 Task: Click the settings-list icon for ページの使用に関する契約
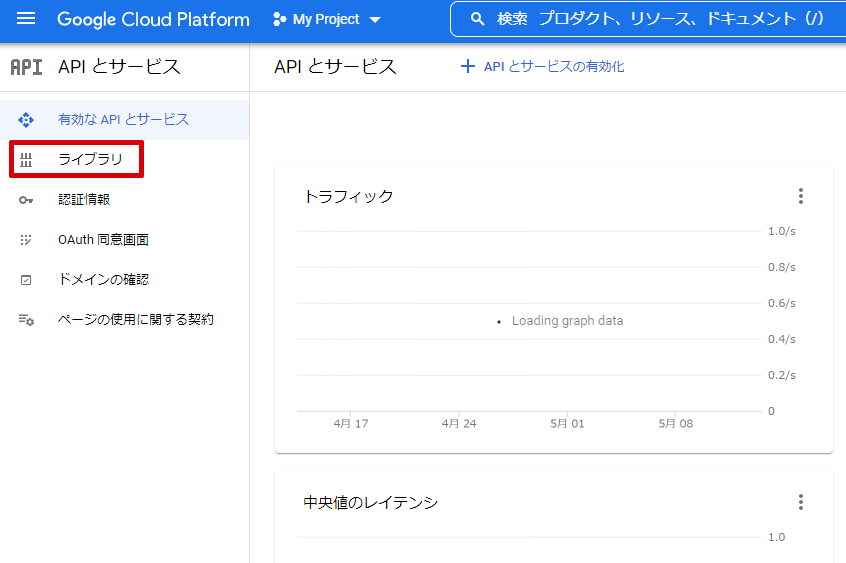pos(26,320)
